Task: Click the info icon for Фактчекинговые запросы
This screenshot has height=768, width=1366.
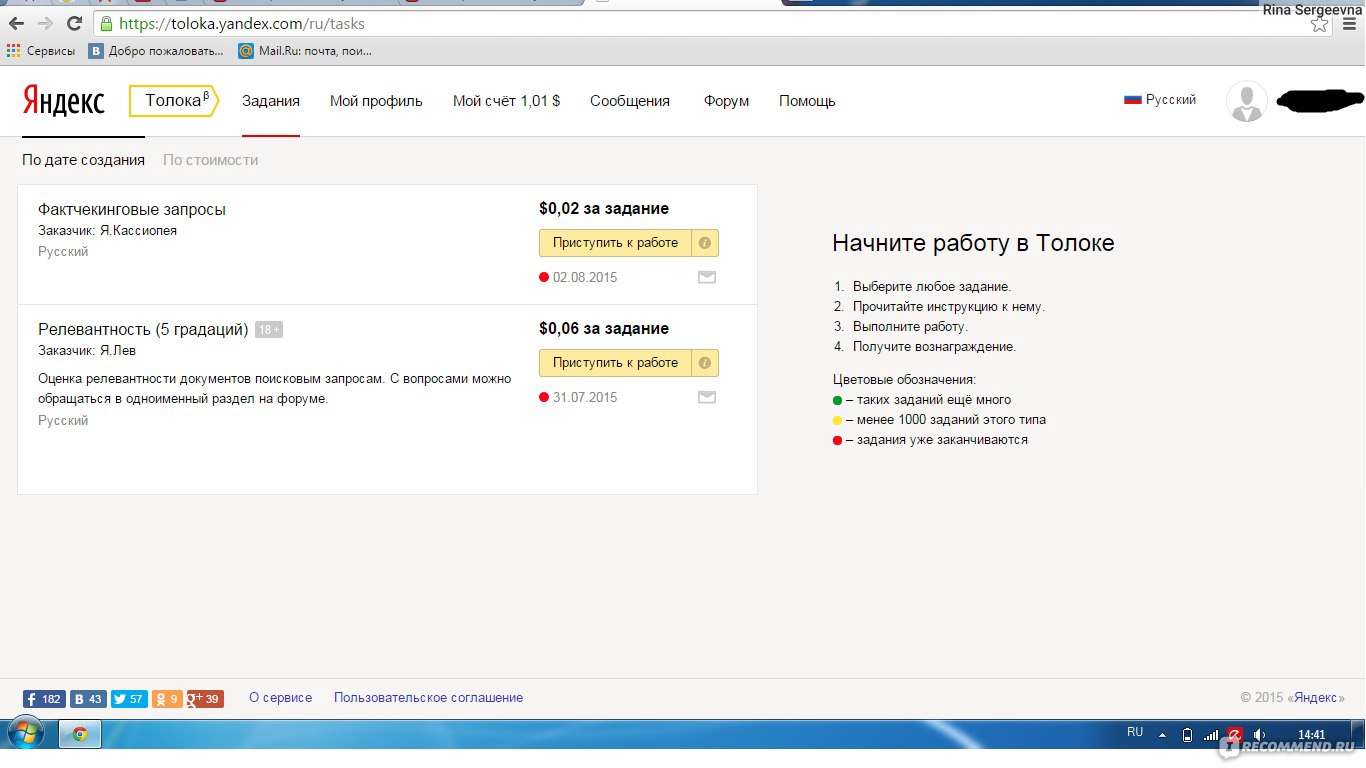Action: pos(705,243)
